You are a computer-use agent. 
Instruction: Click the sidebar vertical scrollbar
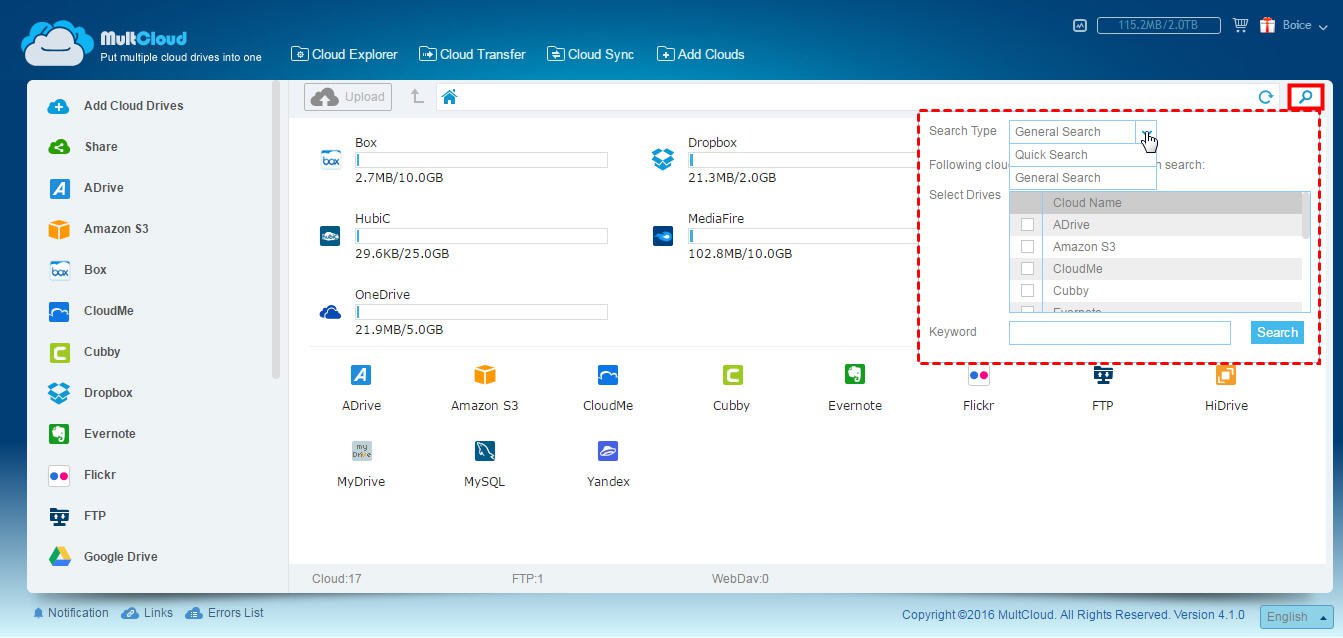[276, 230]
